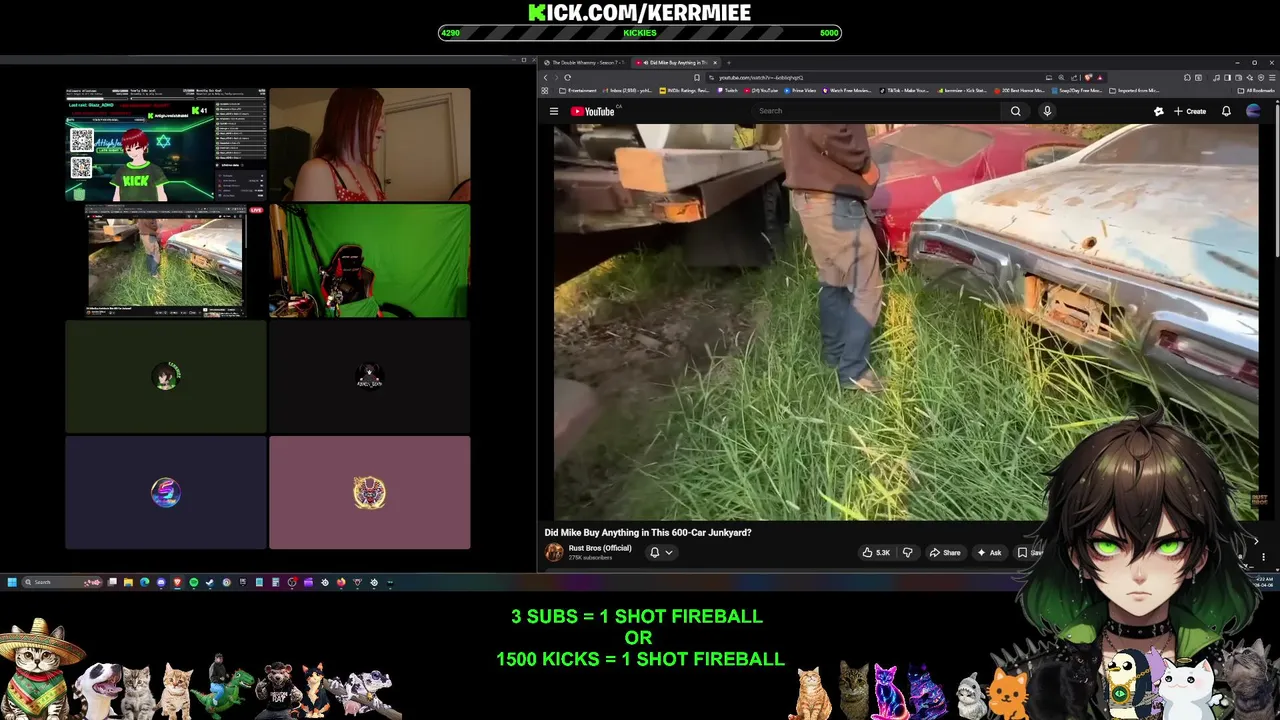Click the Windows taskbar Search box
This screenshot has height=720, width=1280.
click(62, 582)
